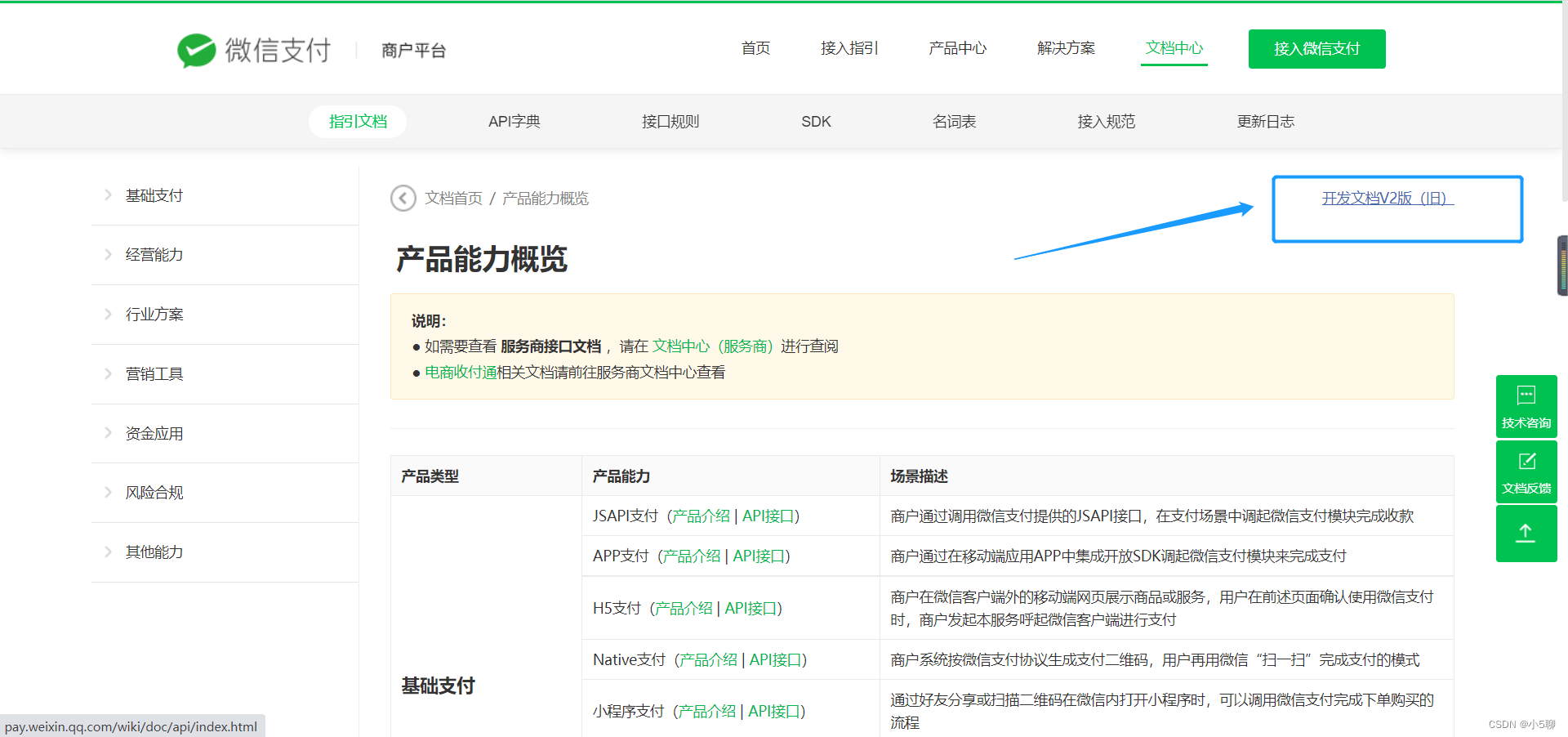Switch to the 接入规范 tab
The image size is (1568, 737).
pyautogui.click(x=1106, y=122)
